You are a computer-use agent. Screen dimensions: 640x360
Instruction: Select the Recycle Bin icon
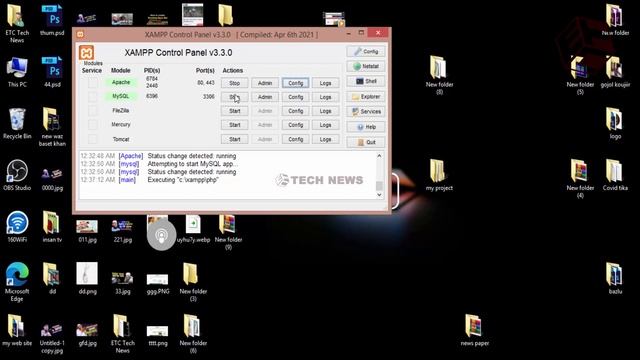(17, 124)
